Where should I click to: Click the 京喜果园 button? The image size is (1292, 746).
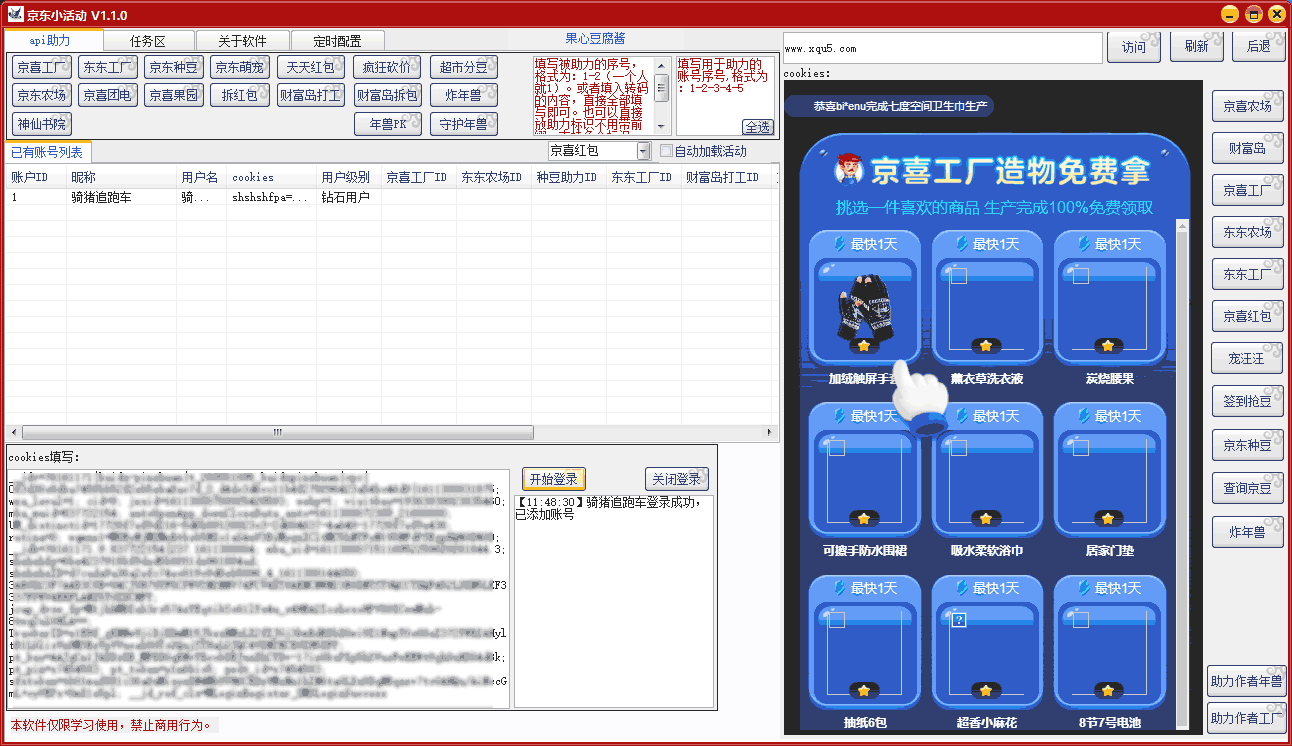point(174,96)
